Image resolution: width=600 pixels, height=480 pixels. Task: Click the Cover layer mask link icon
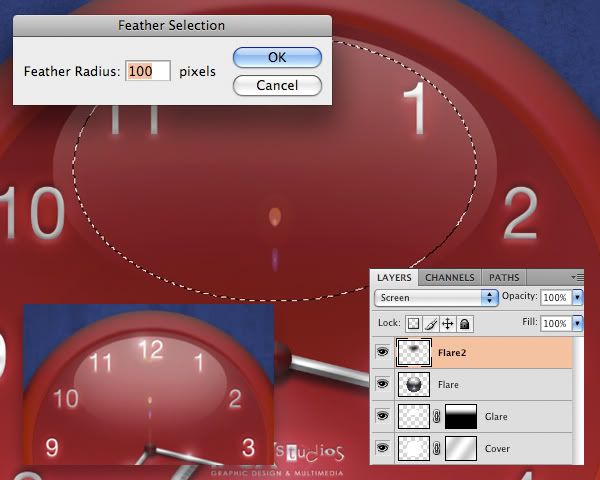pos(436,449)
